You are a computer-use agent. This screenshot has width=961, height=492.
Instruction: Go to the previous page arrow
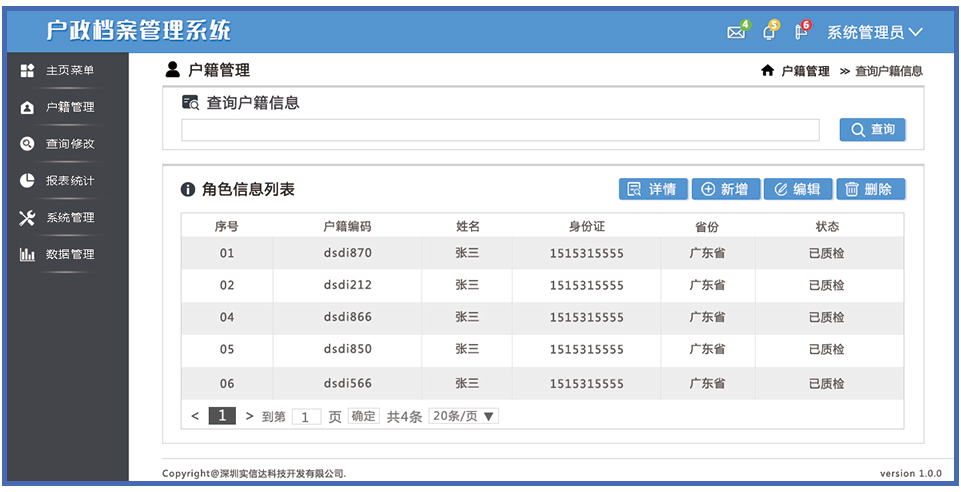[195, 416]
